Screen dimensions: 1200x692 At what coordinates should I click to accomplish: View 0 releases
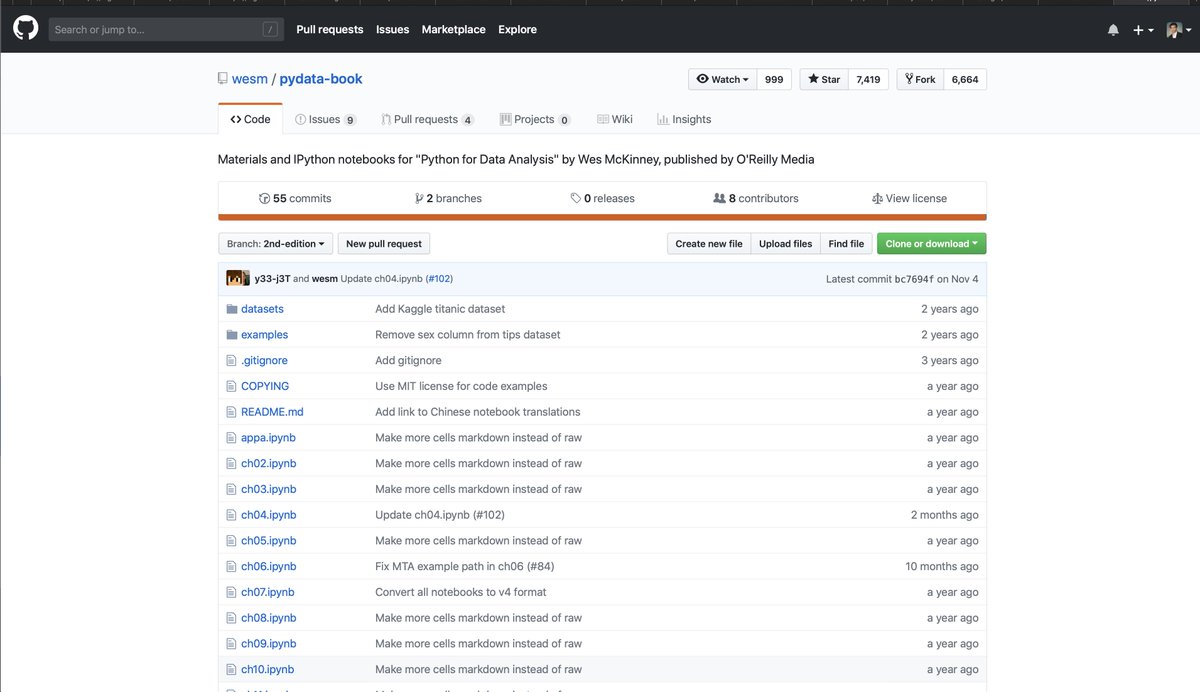pos(602,198)
